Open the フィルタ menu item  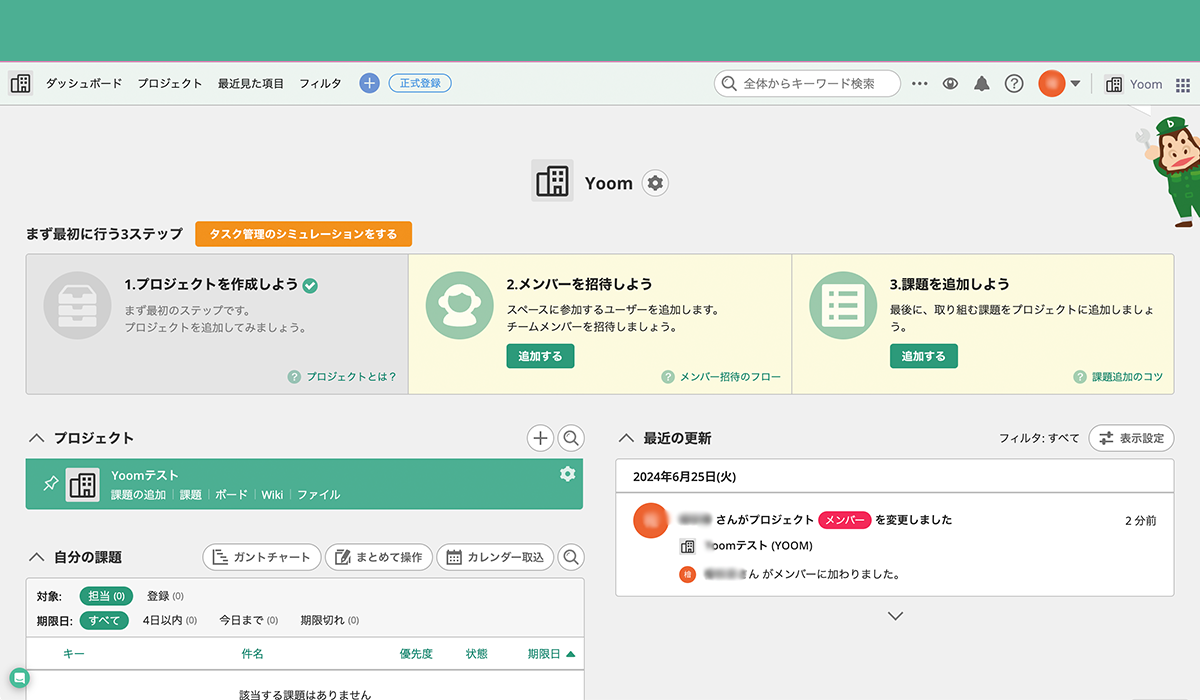coord(320,84)
